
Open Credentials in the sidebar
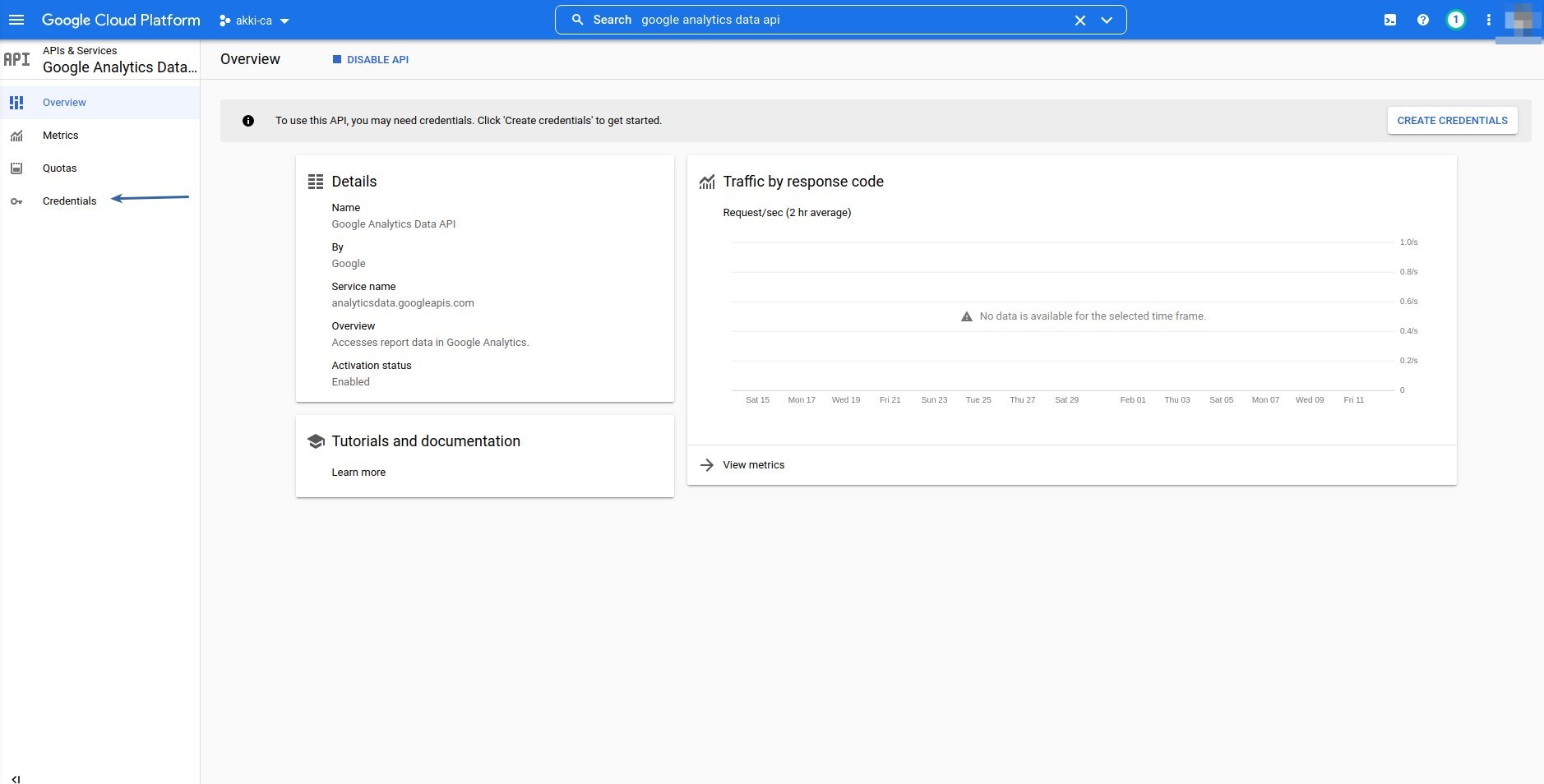click(x=69, y=201)
